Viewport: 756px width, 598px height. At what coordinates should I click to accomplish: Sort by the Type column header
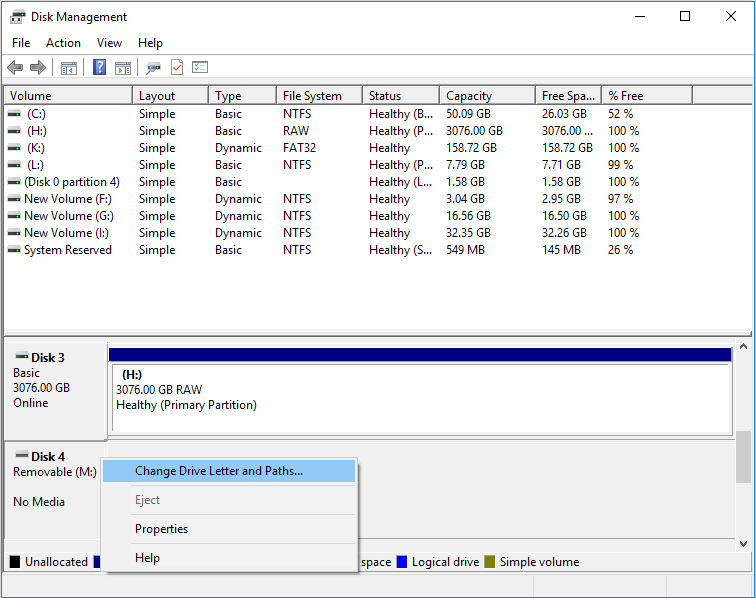(243, 95)
